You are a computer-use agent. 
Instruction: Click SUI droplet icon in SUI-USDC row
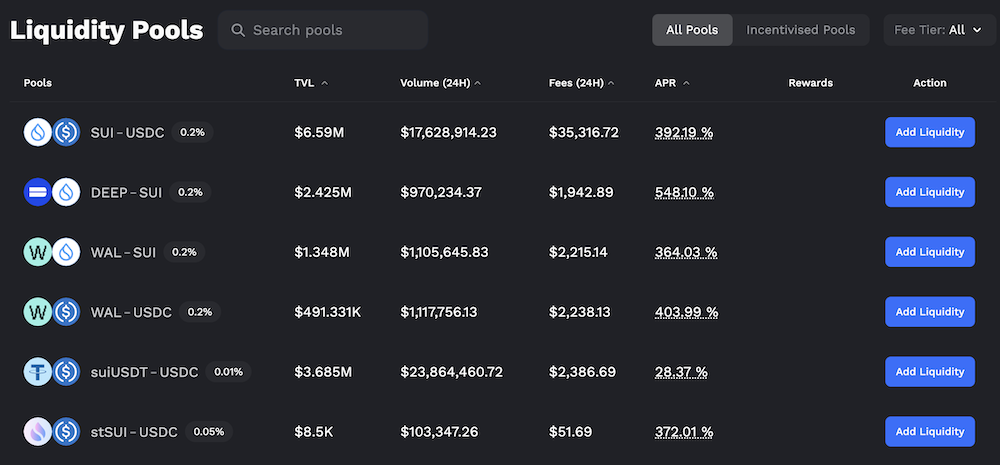pos(38,132)
